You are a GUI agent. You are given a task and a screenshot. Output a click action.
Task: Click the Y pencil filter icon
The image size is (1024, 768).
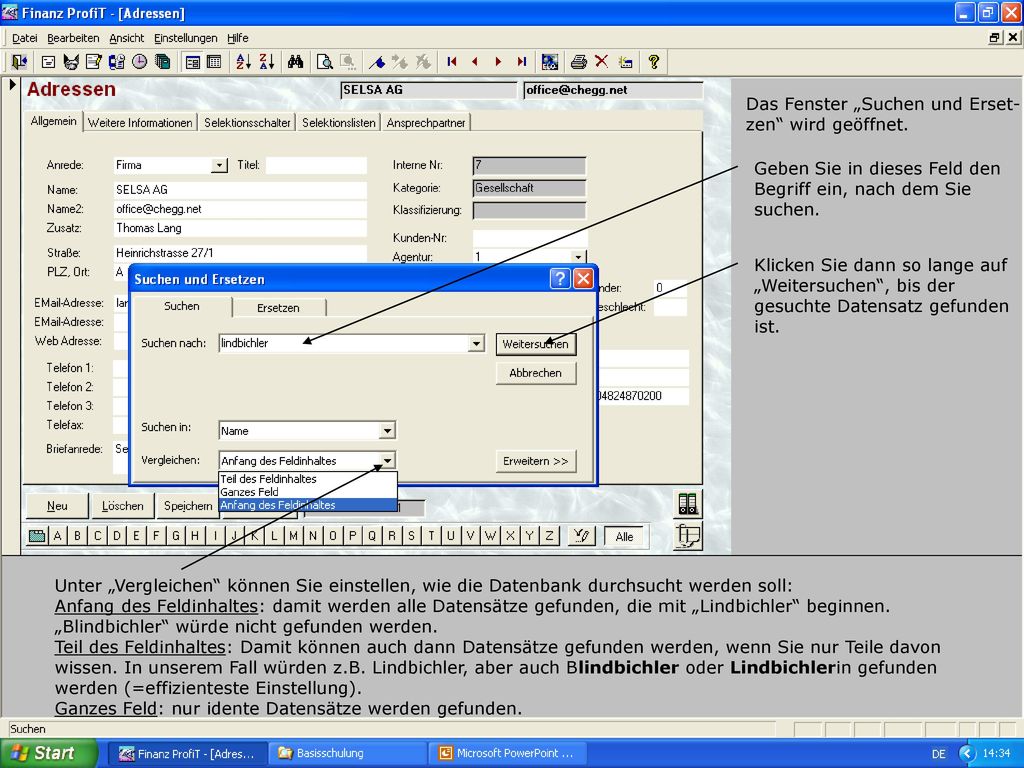pos(581,536)
